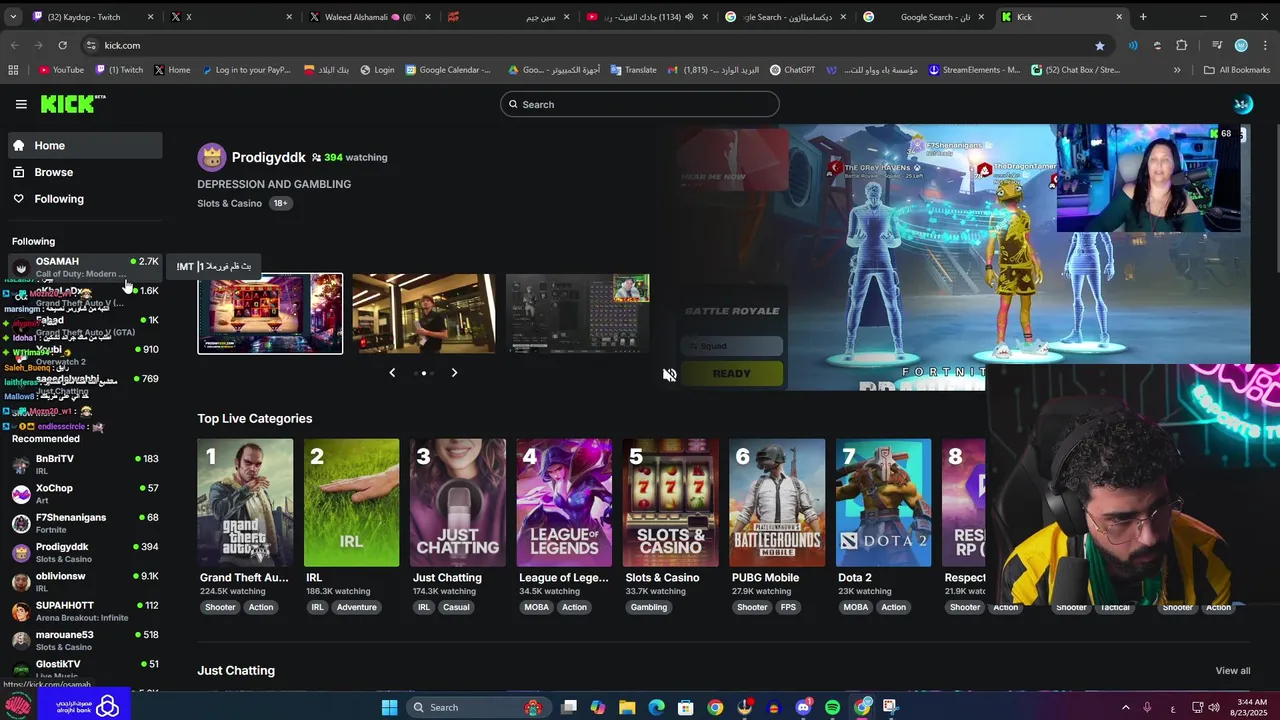The height and width of the screenshot is (720, 1280).
Task: Open F7Shenanigans recommended channel
Action: 85,523
